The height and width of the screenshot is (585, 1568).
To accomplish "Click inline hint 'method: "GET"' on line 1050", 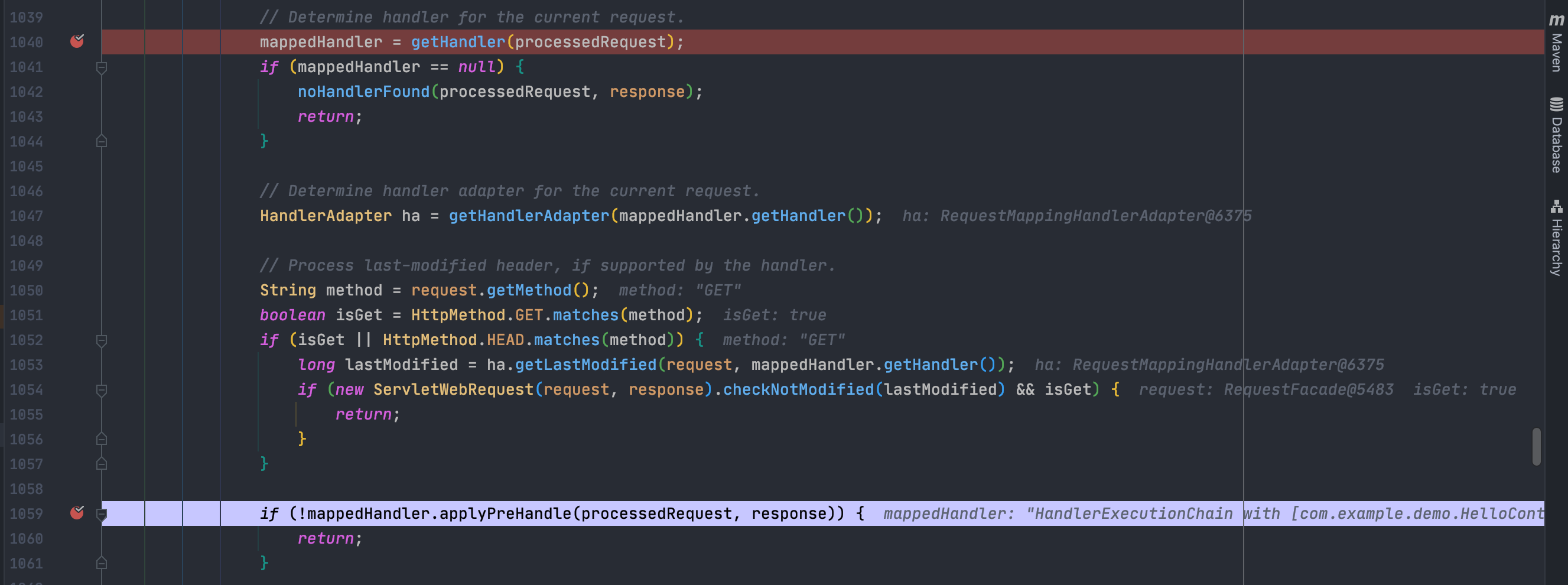I will (x=680, y=290).
